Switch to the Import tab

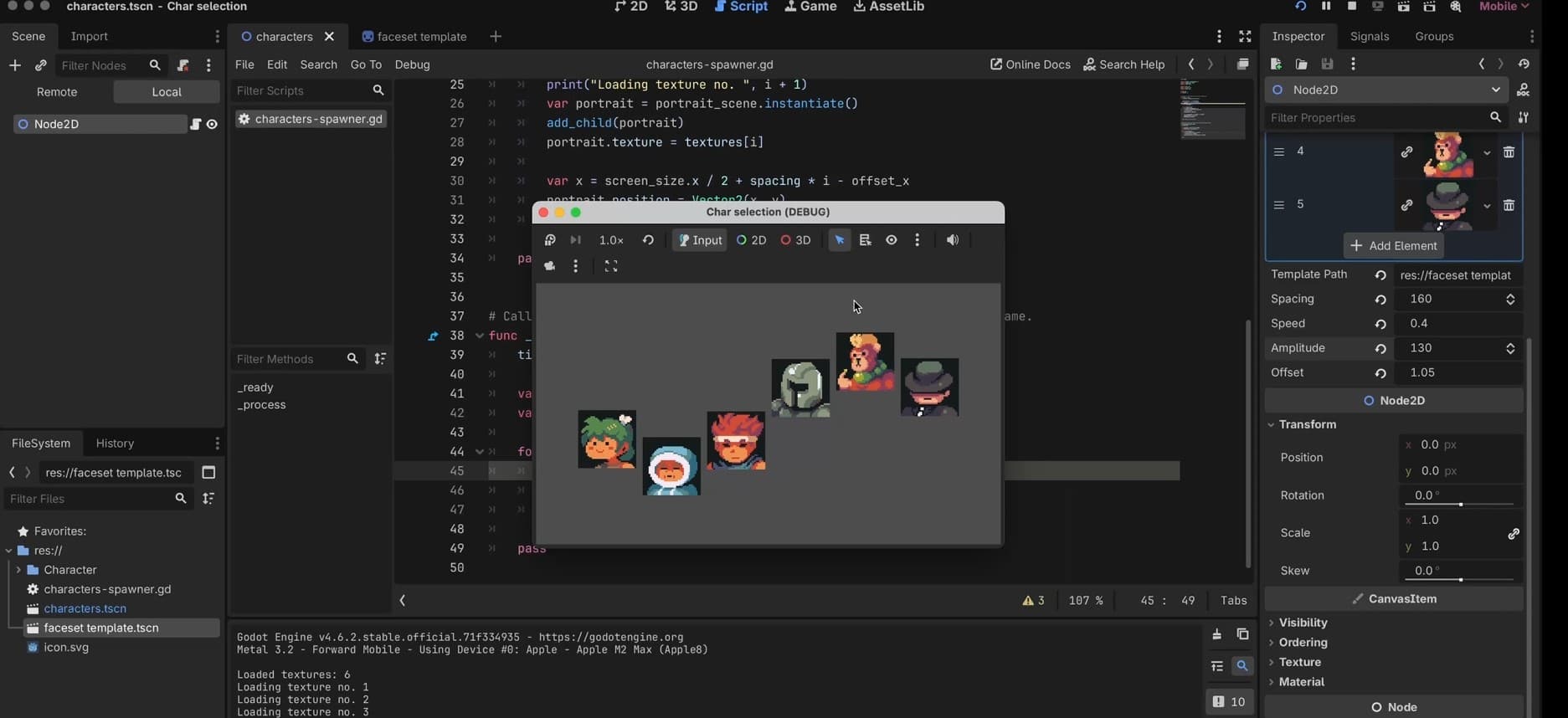coord(89,37)
